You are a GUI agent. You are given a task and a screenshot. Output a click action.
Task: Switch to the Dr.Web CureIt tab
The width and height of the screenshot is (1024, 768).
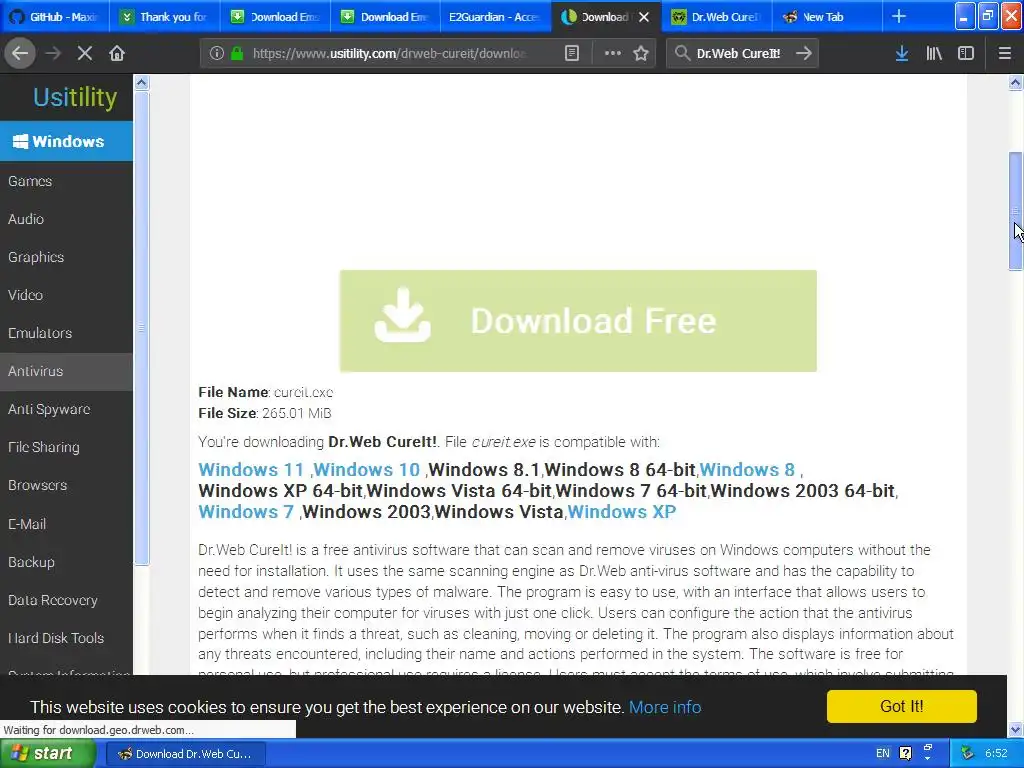(x=717, y=17)
